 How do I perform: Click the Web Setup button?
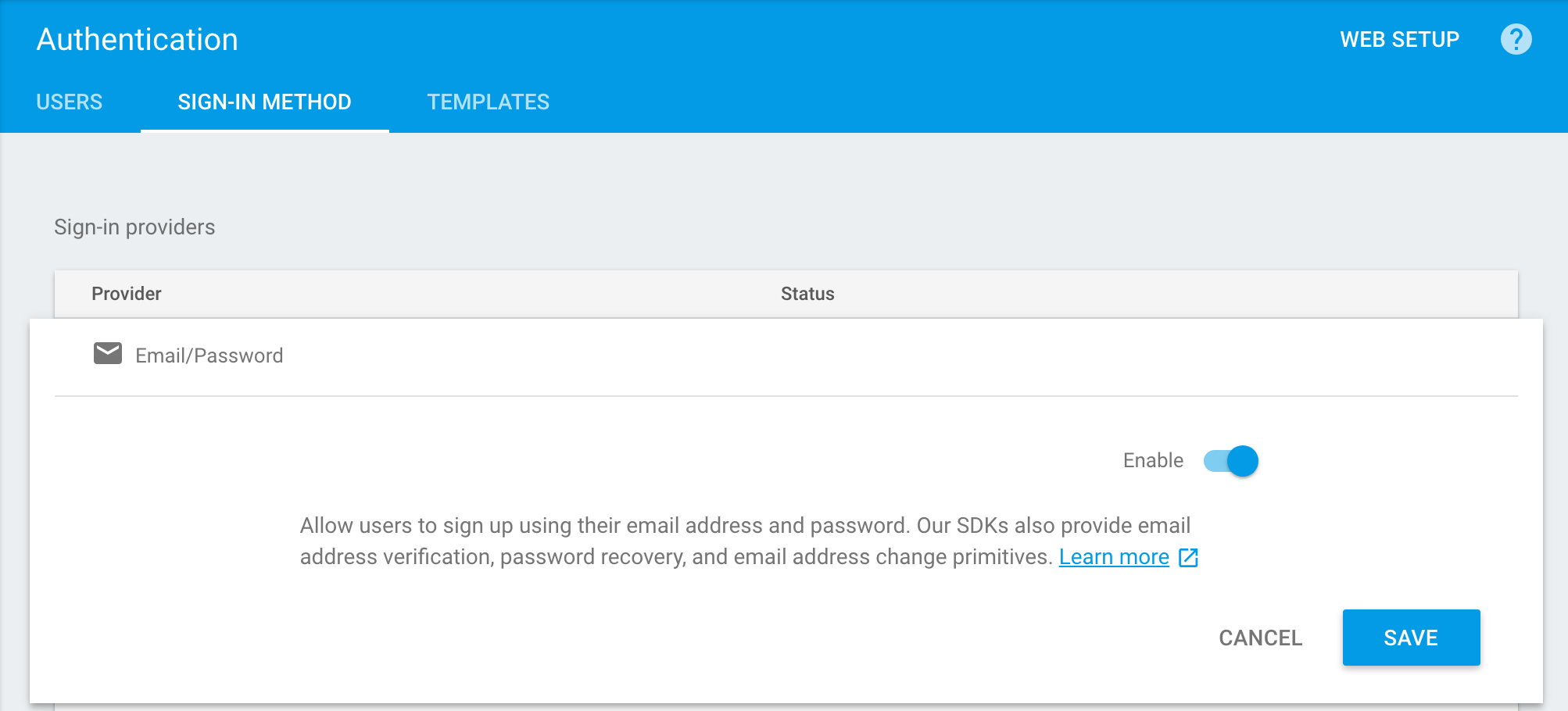1400,40
